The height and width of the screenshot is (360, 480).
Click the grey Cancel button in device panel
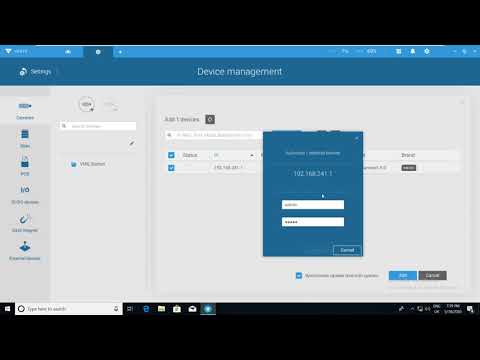pos(433,275)
